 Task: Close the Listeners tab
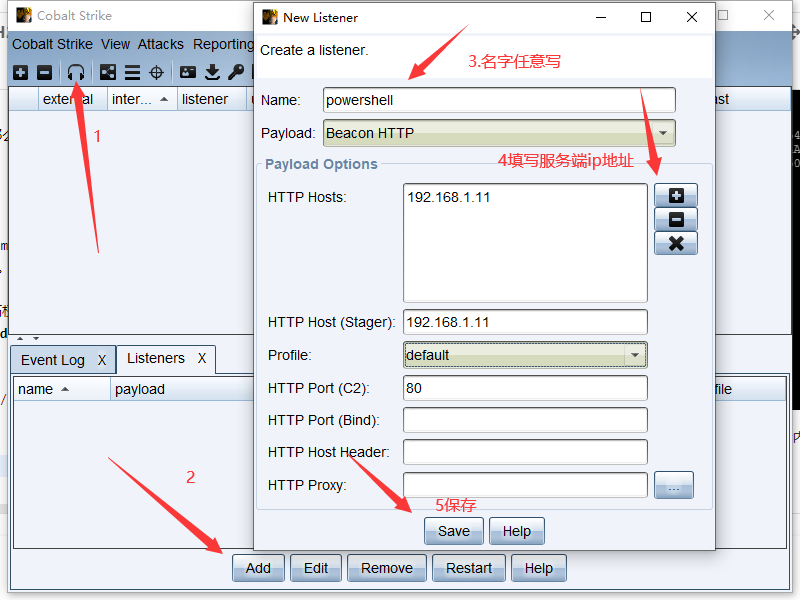point(202,358)
